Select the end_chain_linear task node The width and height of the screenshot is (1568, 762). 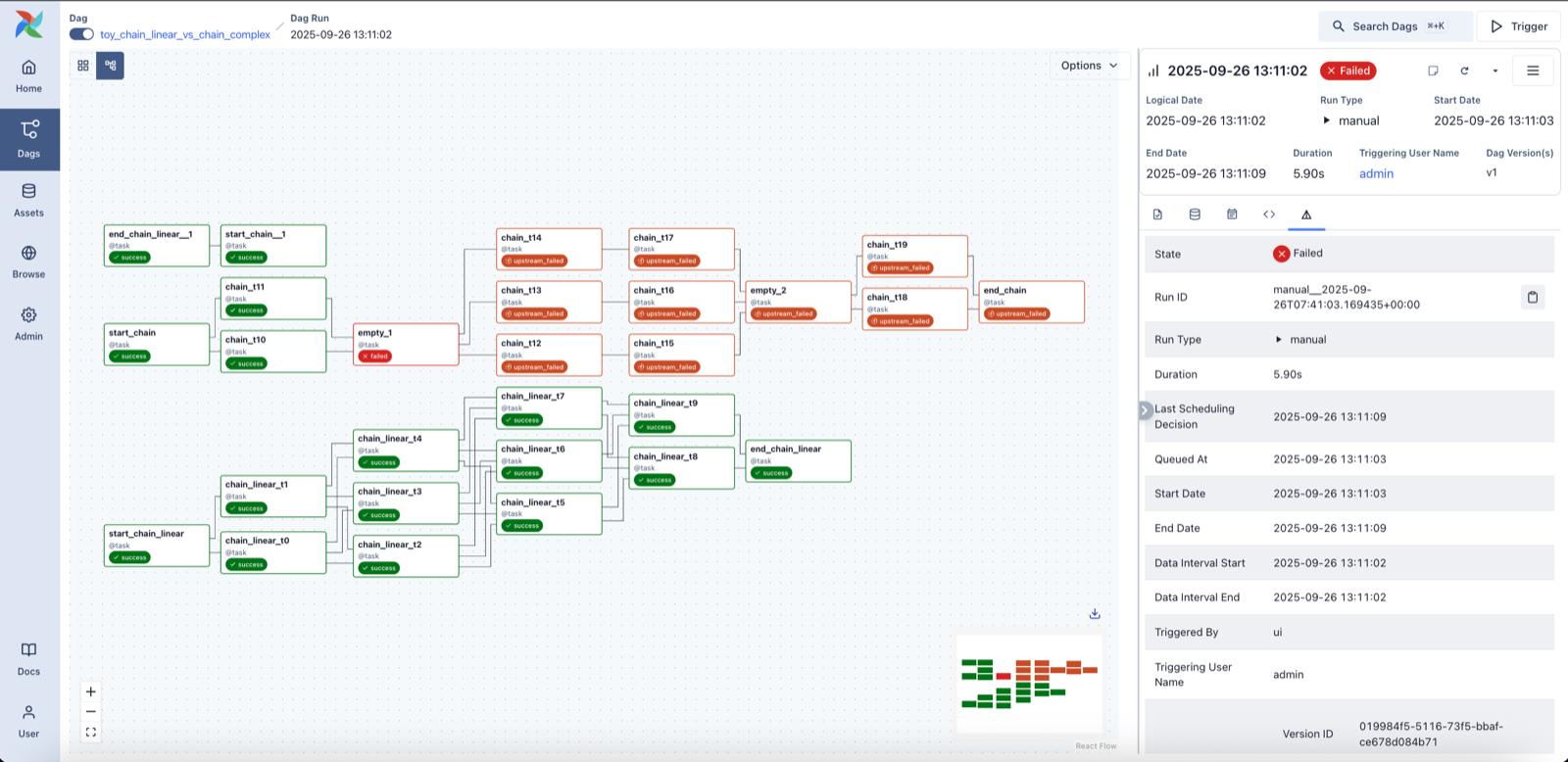point(799,460)
